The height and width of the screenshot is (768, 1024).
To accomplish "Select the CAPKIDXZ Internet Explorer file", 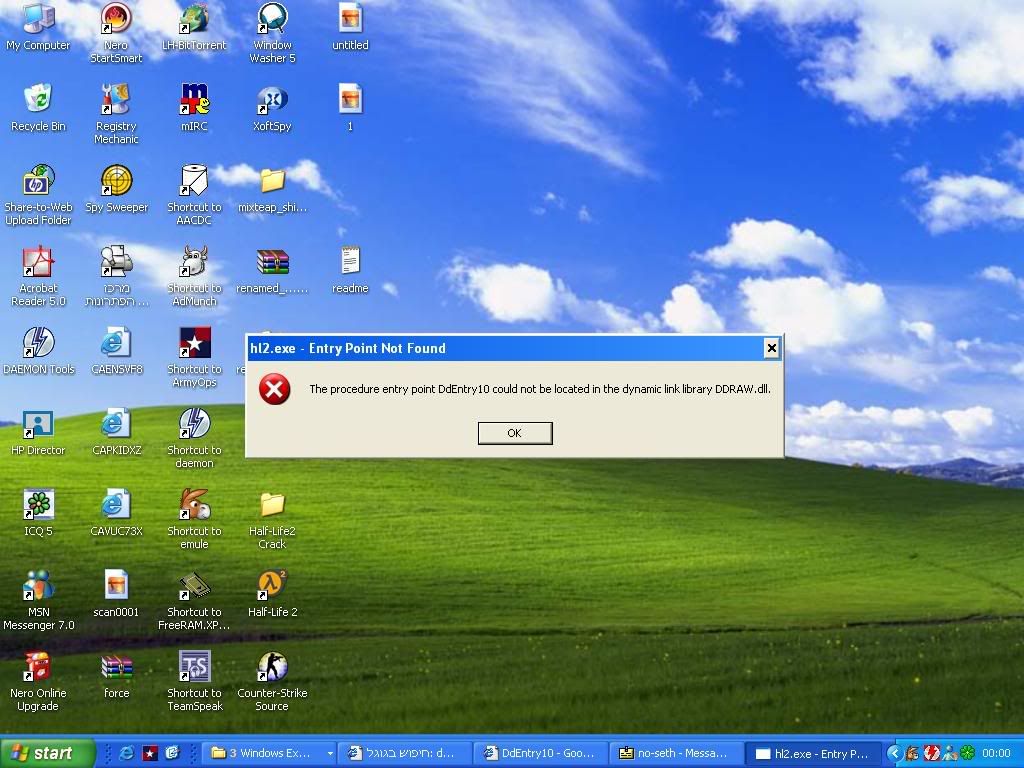I will point(116,432).
